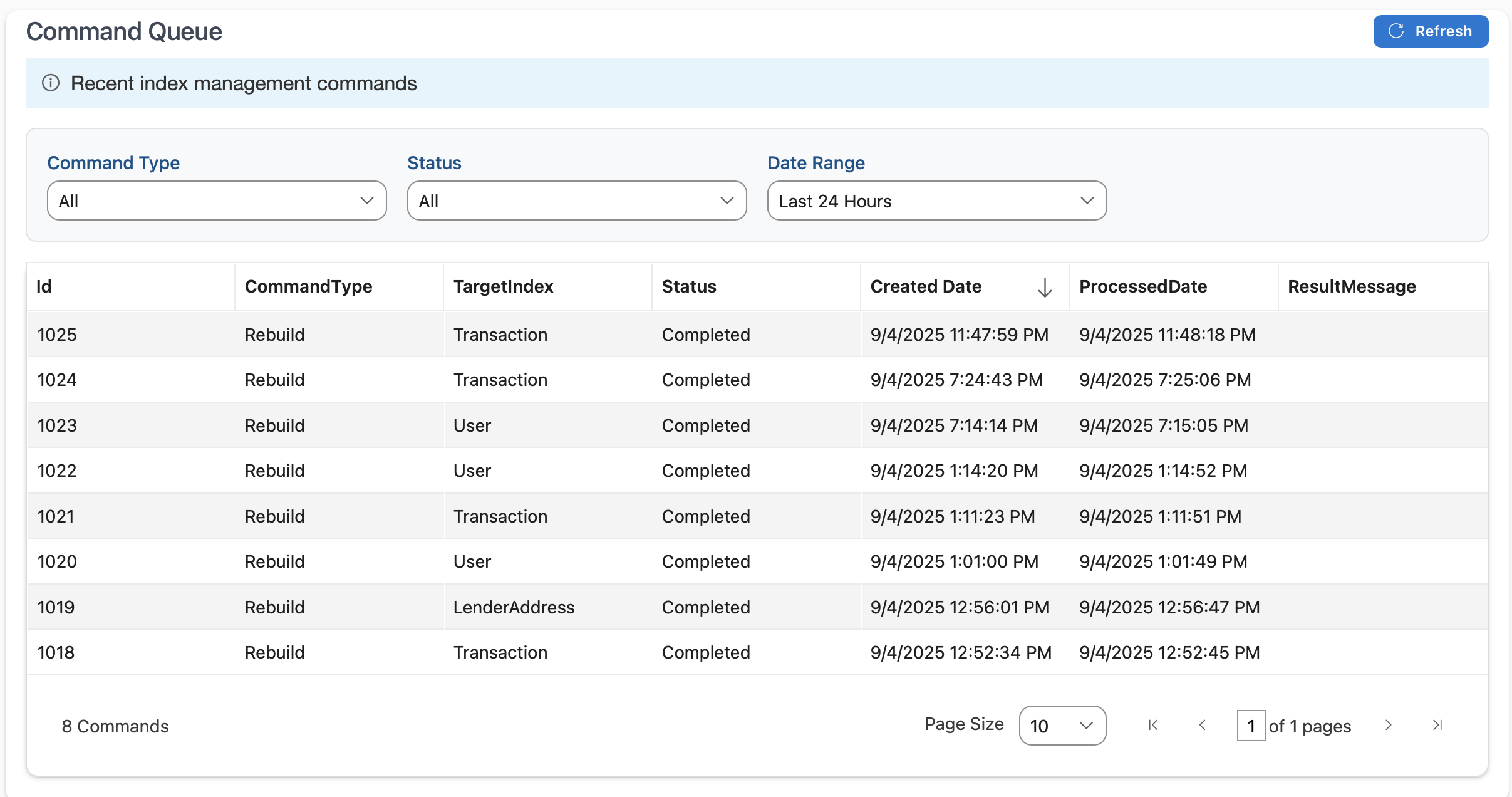This screenshot has height=797, width=1512.
Task: Click the Status column header
Action: click(x=688, y=286)
